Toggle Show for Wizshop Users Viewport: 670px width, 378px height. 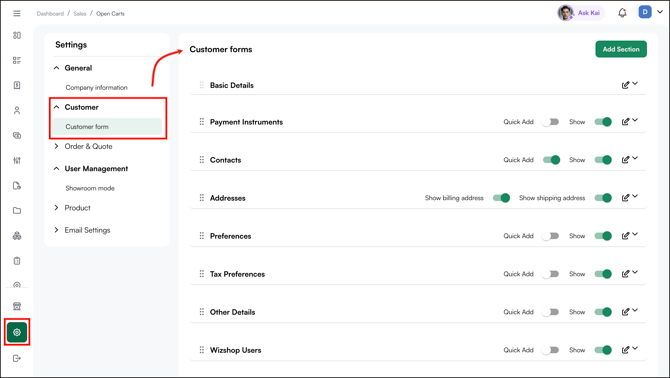click(x=603, y=350)
